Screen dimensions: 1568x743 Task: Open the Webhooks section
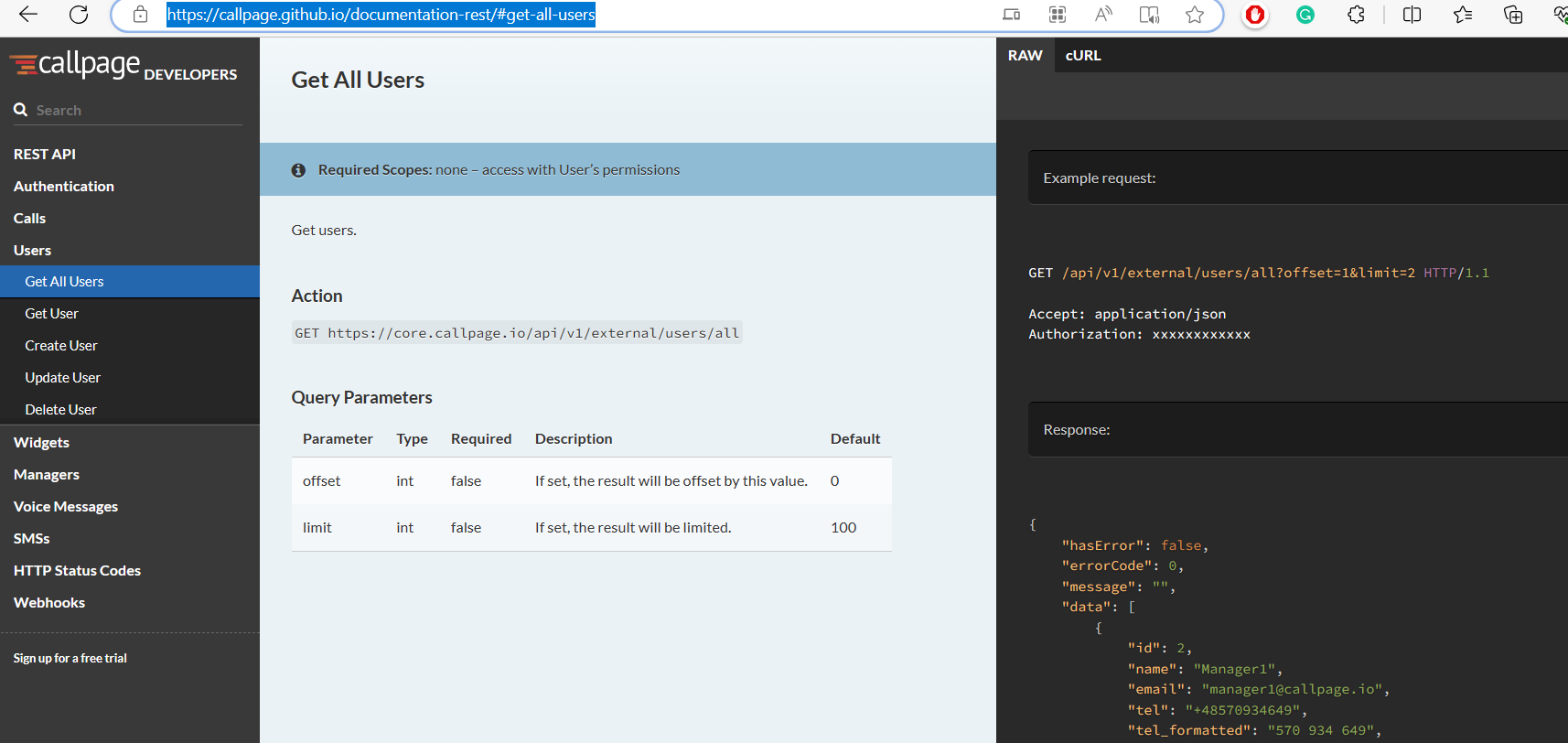[49, 602]
